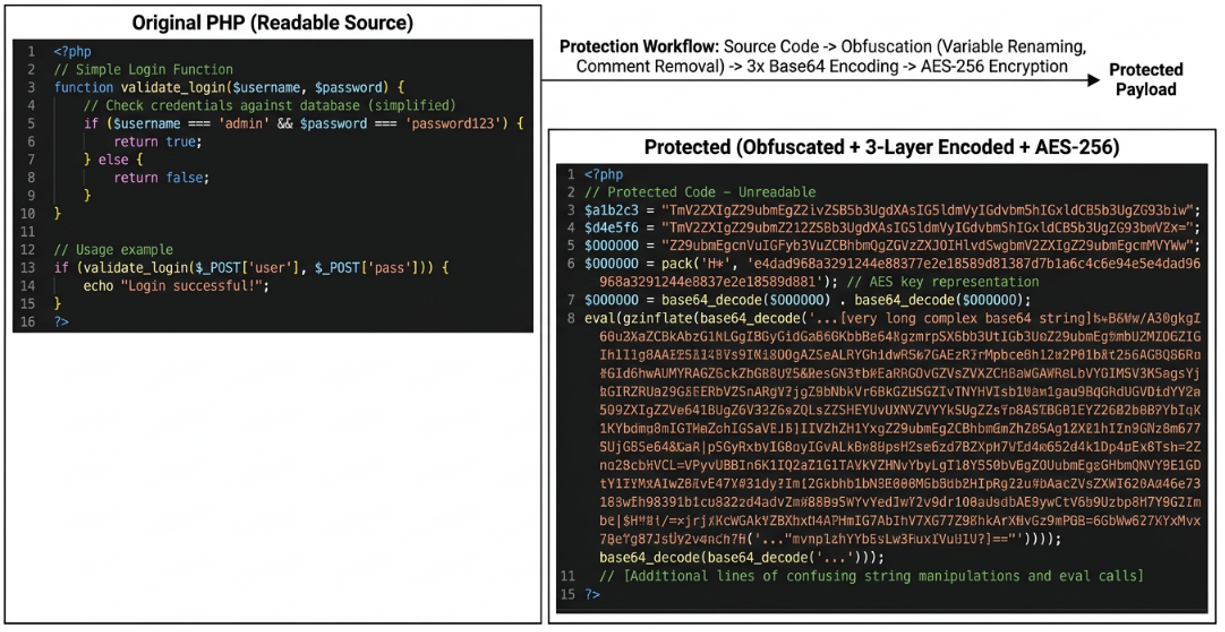Select the "Protected Payload" label
This screenshot has width=1225, height=632.
click(x=1145, y=79)
